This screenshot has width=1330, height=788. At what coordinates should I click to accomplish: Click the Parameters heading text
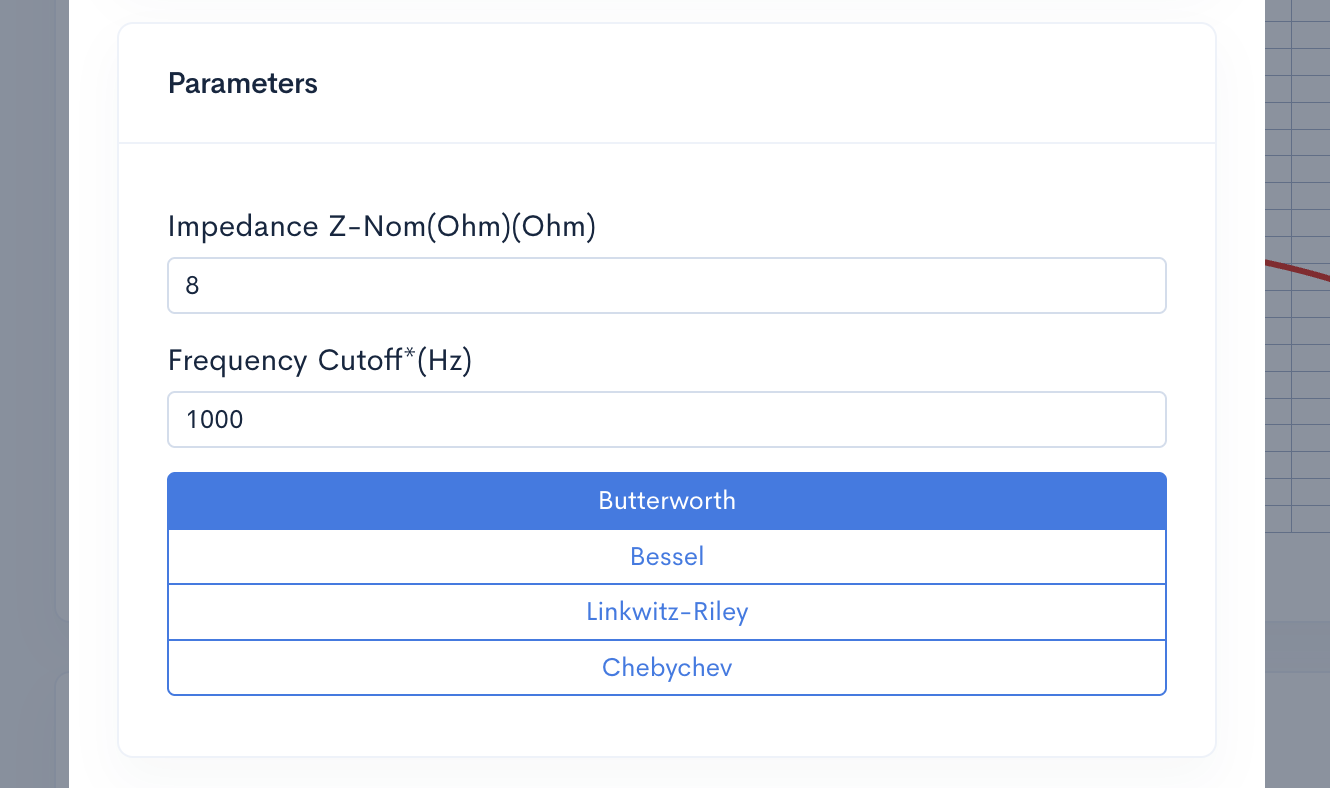point(243,83)
